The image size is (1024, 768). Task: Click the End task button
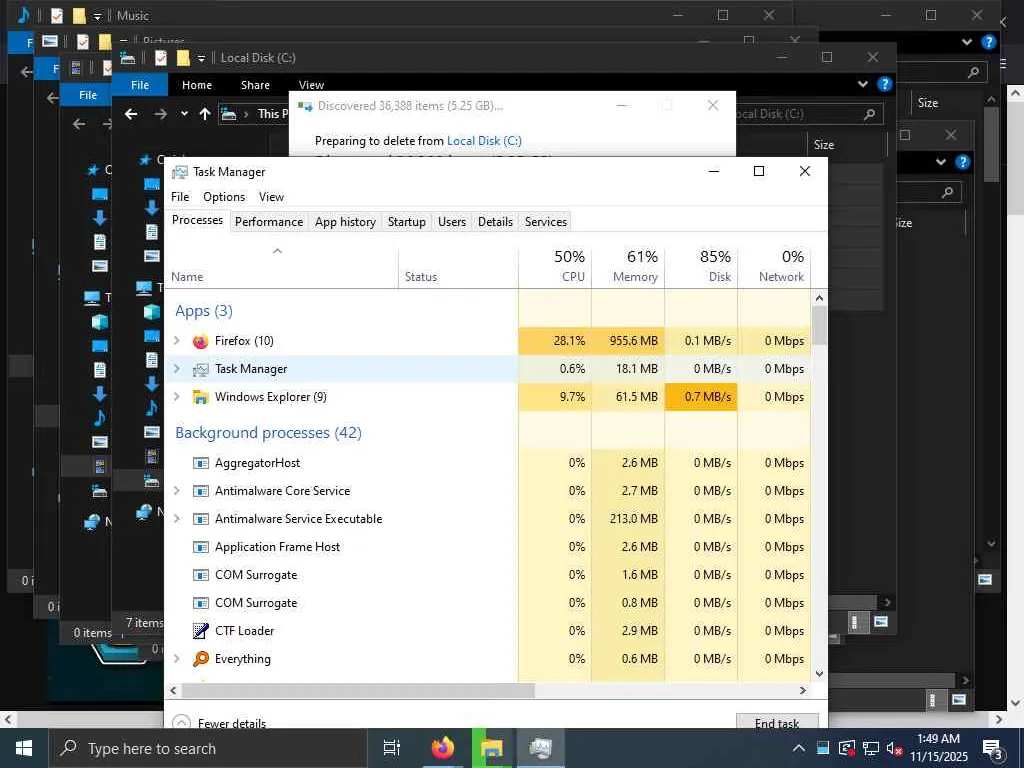[x=777, y=721]
